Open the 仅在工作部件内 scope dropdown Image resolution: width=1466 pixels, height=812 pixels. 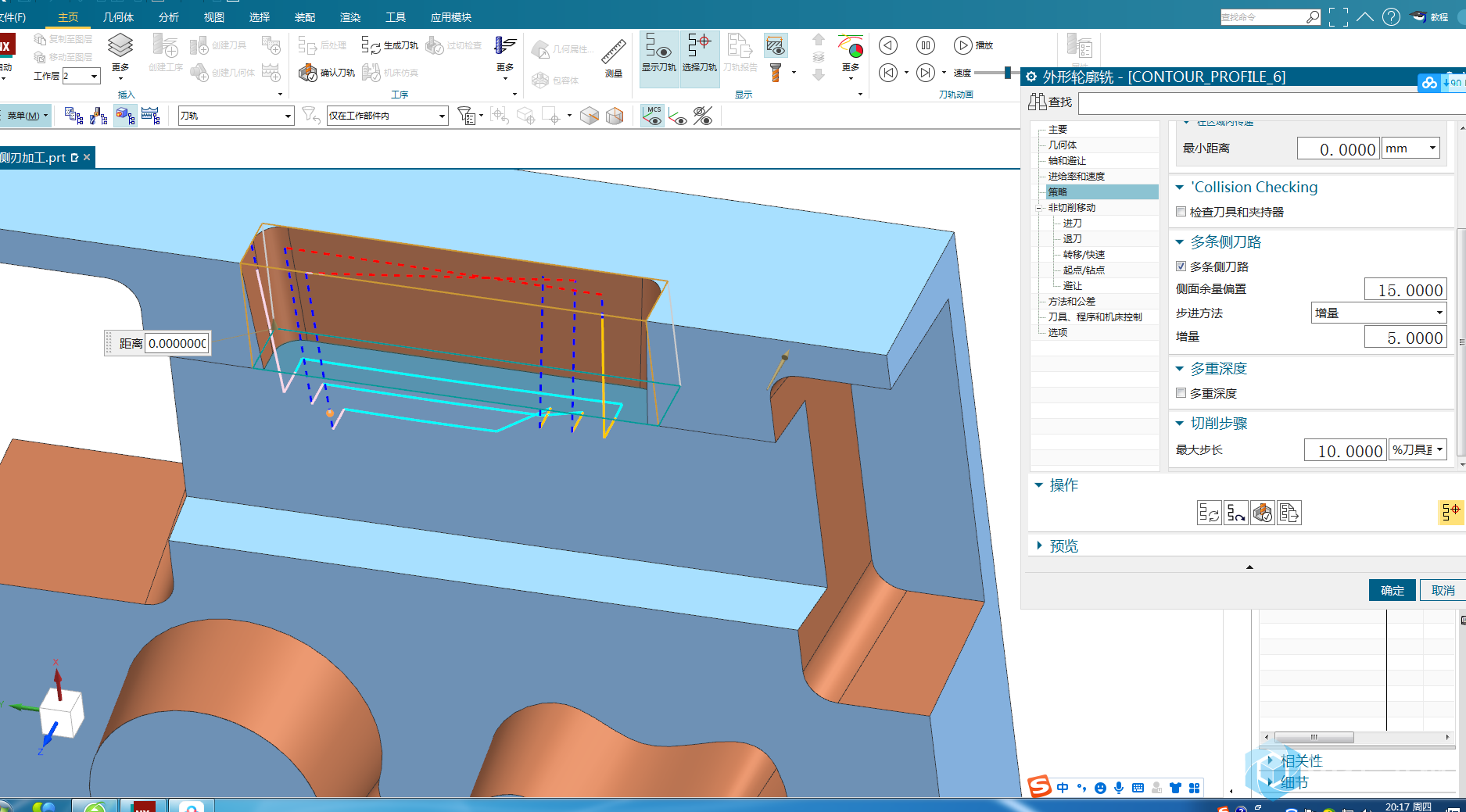387,116
